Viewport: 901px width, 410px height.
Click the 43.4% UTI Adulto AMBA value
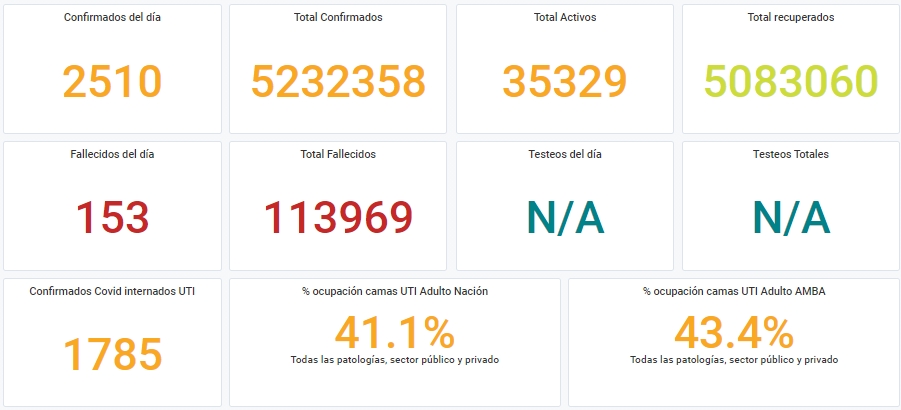734,333
